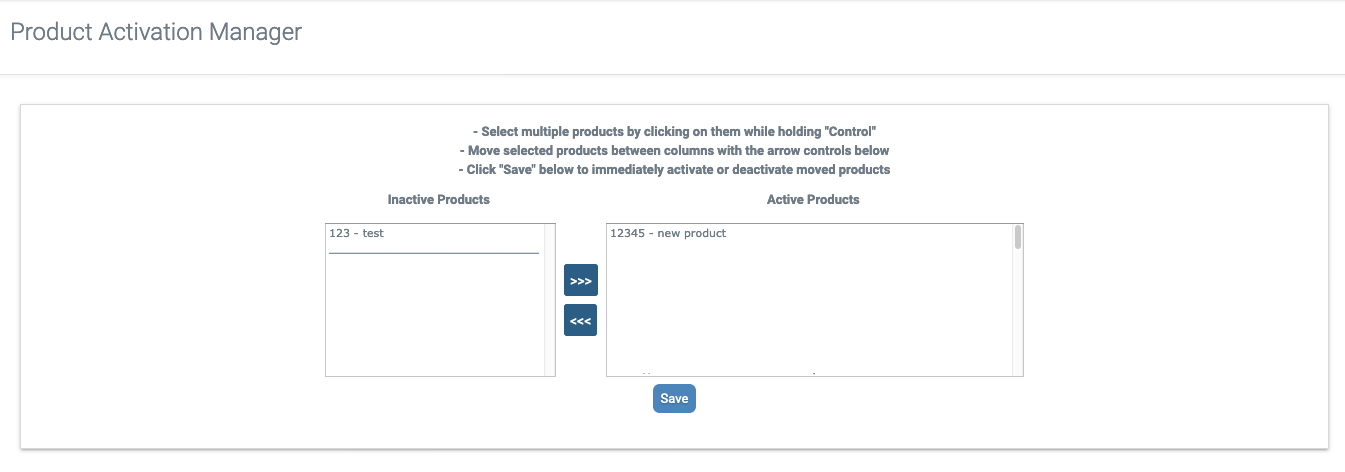The width and height of the screenshot is (1345, 472).
Task: Click the Active Products column heading
Action: (x=813, y=199)
